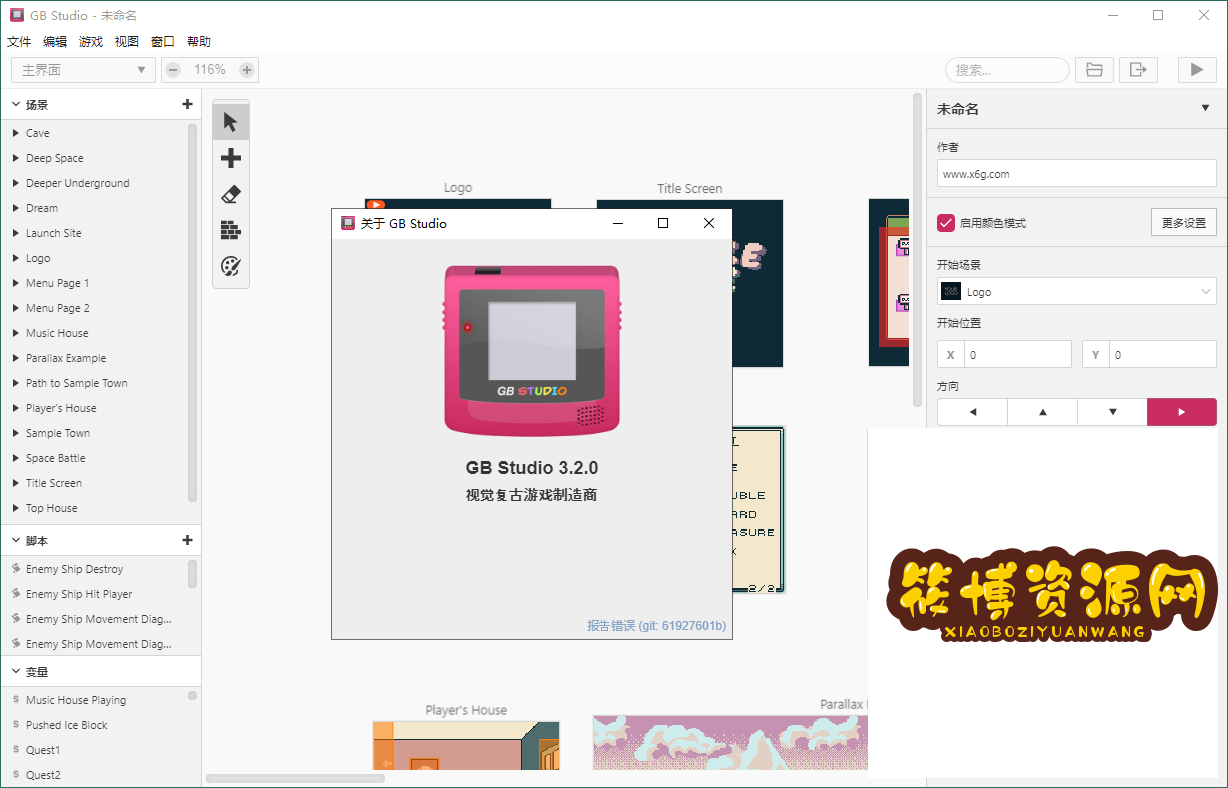1228x788 pixels.
Task: Select Space Battle scene
Action: tap(56, 458)
